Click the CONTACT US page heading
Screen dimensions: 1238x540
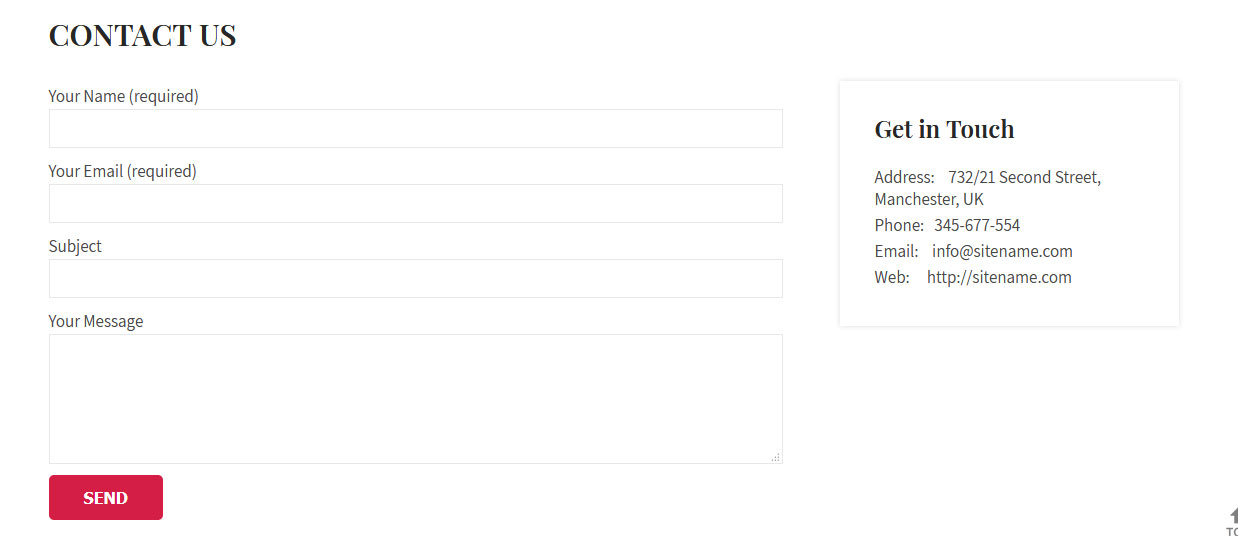point(142,36)
